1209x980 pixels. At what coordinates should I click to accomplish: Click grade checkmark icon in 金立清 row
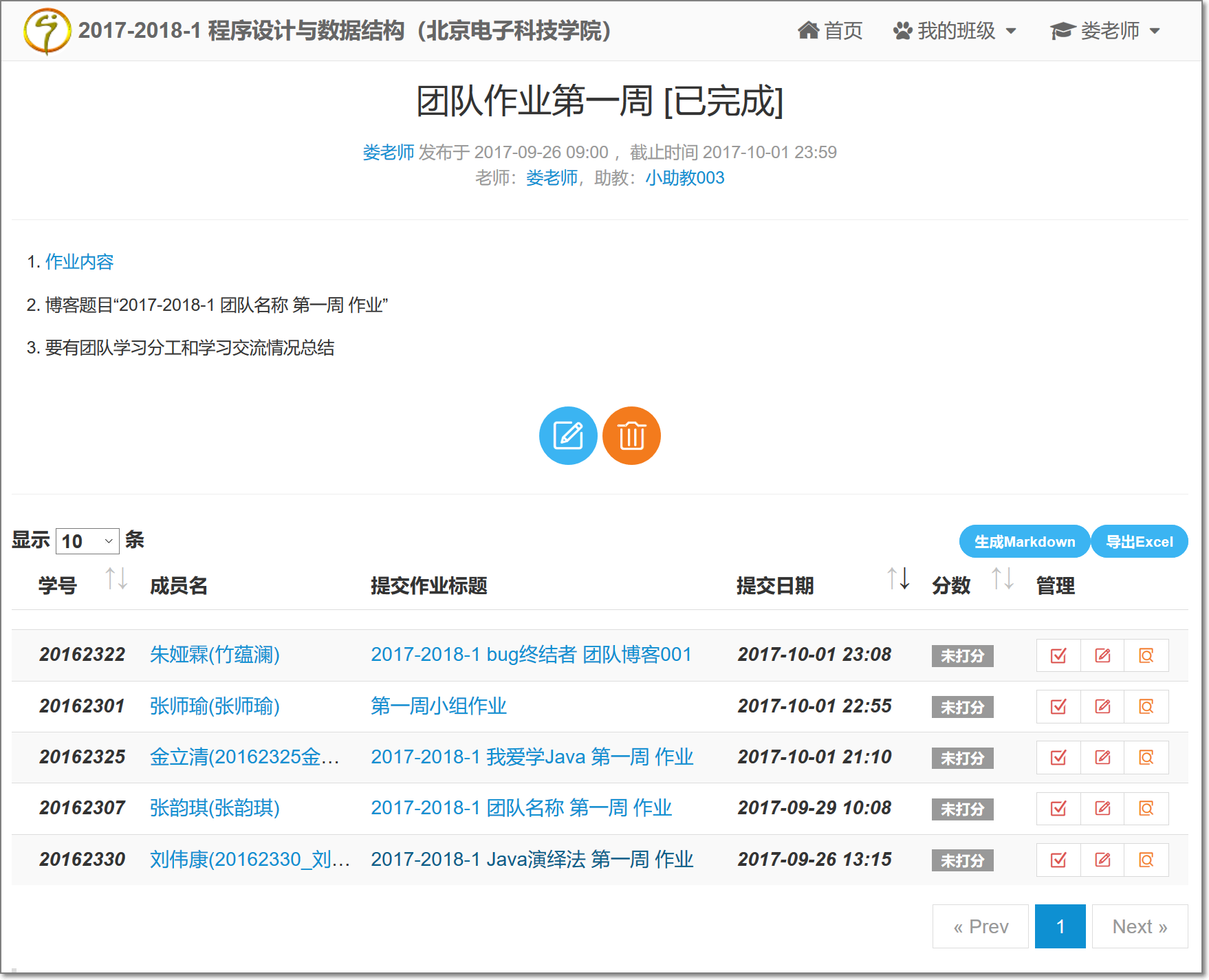point(1058,758)
